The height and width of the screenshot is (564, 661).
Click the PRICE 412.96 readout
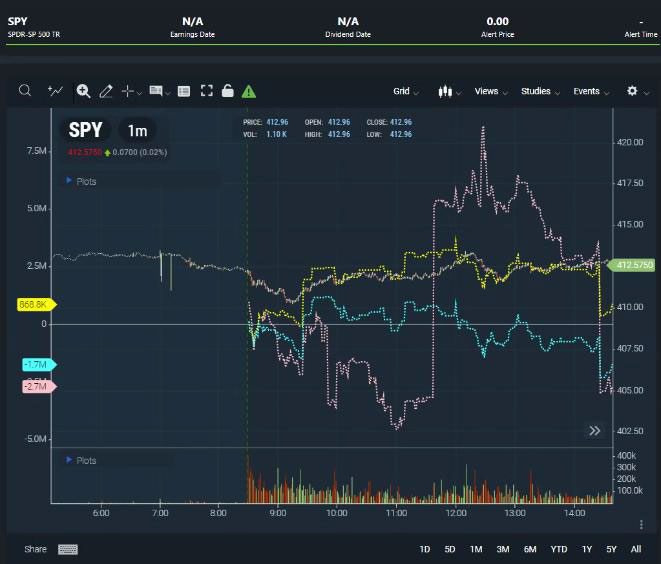click(266, 122)
